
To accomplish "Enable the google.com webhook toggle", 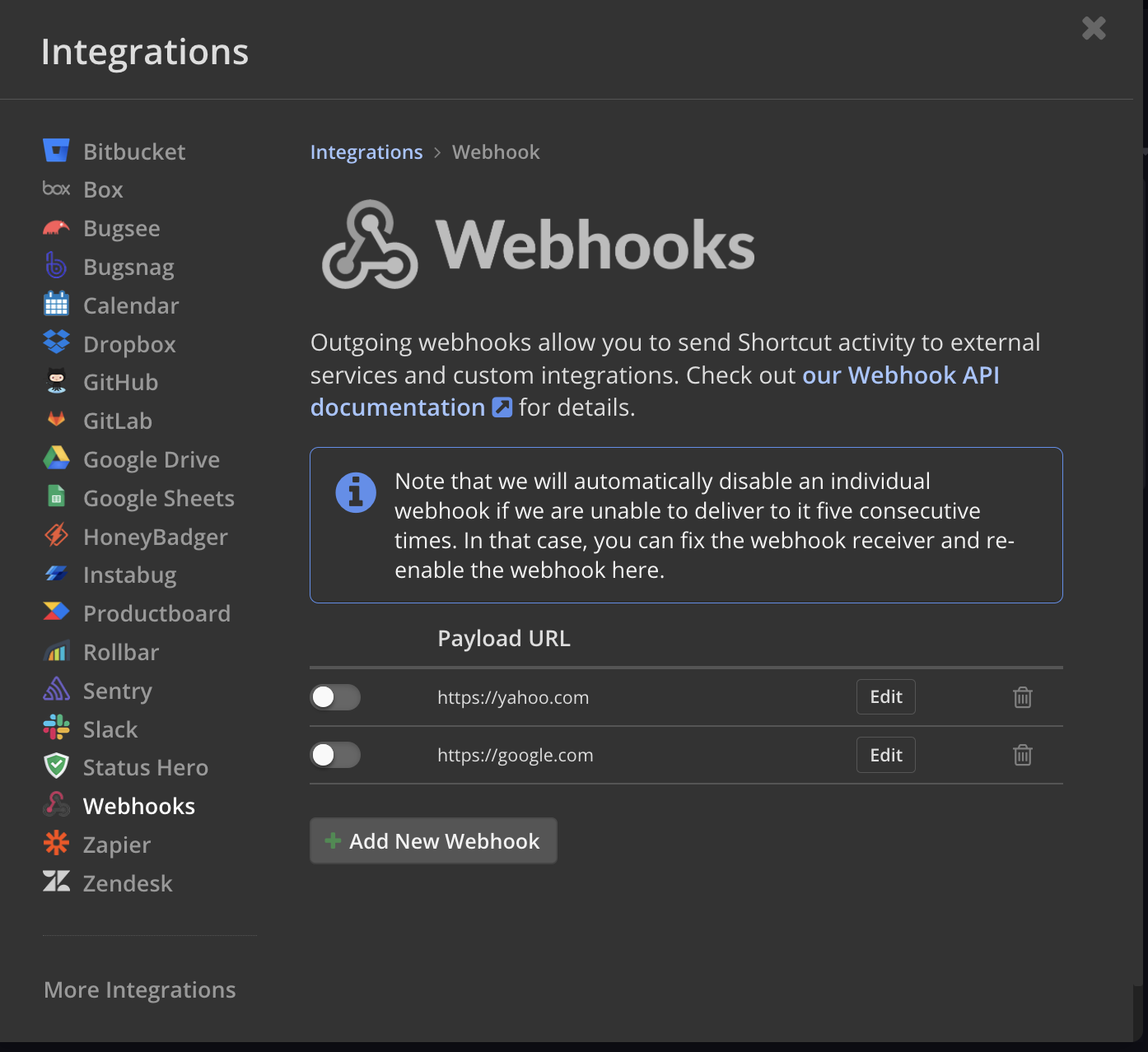I will pyautogui.click(x=335, y=755).
